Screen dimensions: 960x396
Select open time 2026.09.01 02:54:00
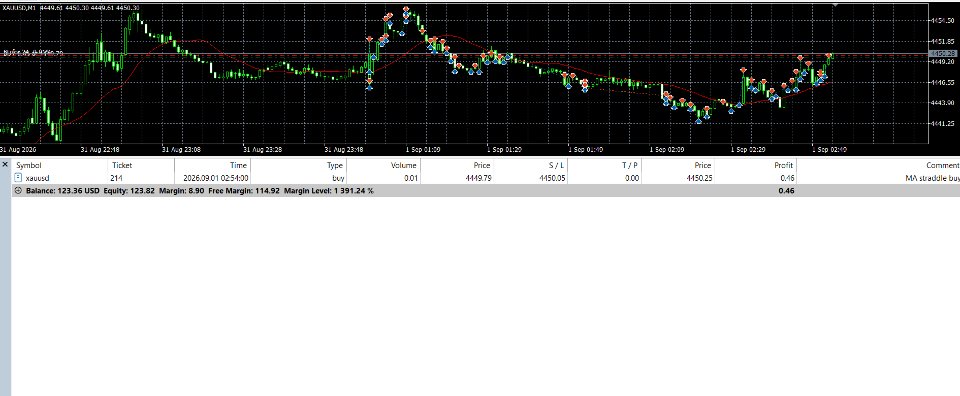point(216,178)
